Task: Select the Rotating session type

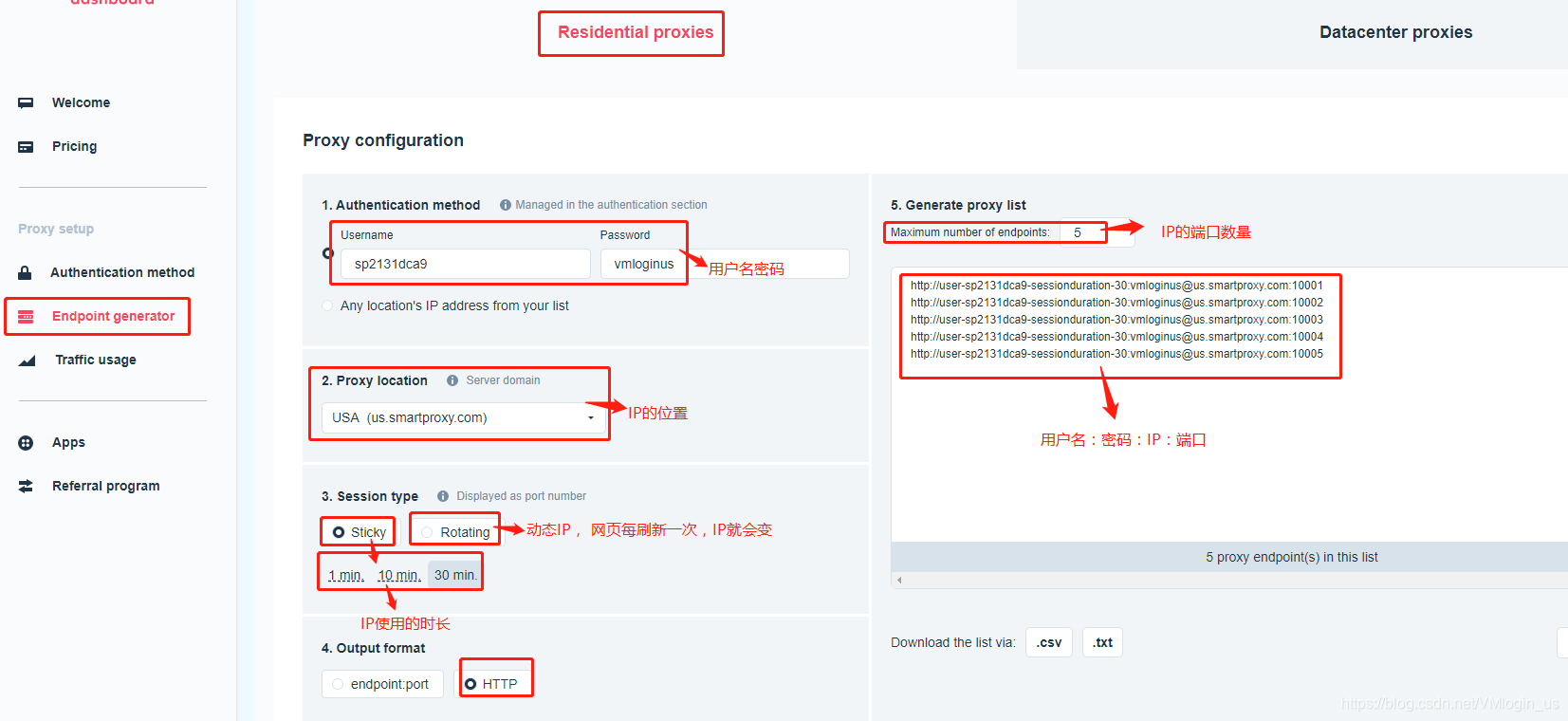Action: 427,532
